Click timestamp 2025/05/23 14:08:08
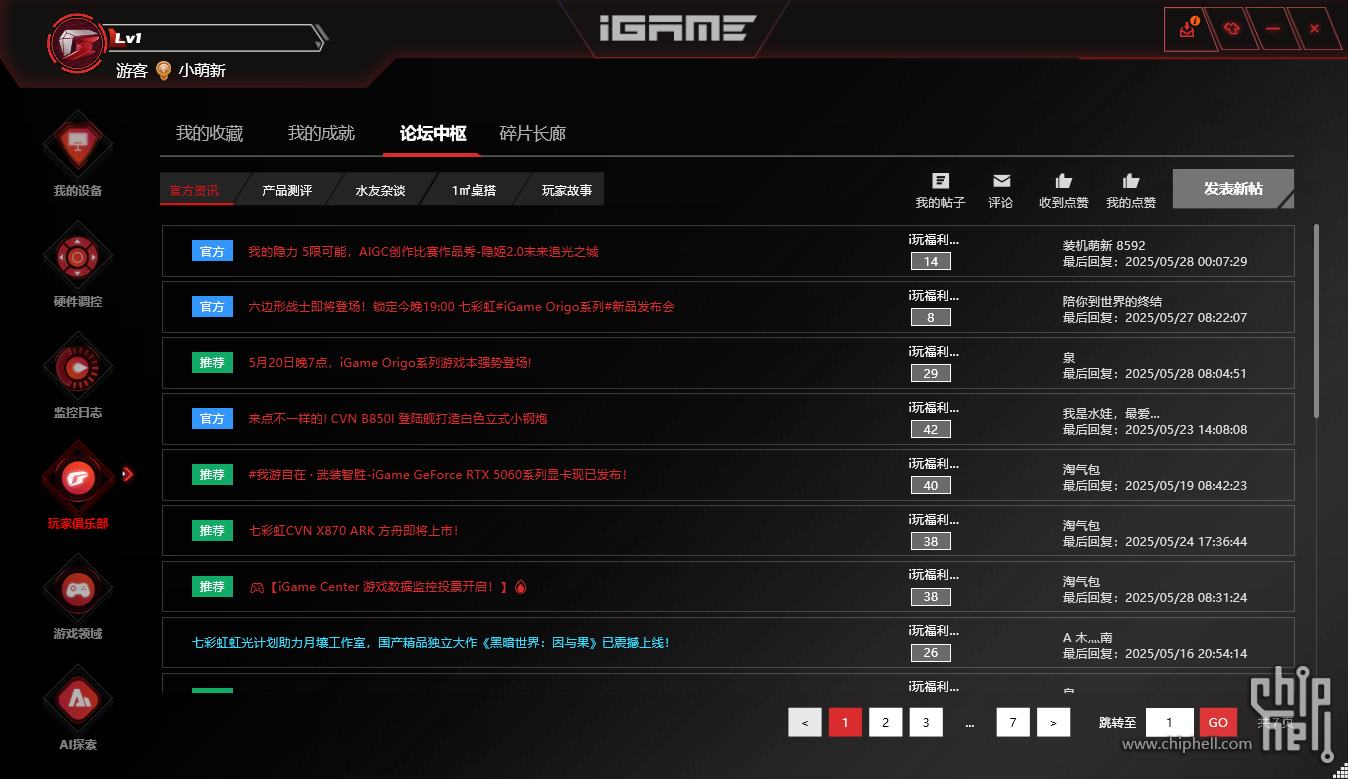 point(1186,429)
